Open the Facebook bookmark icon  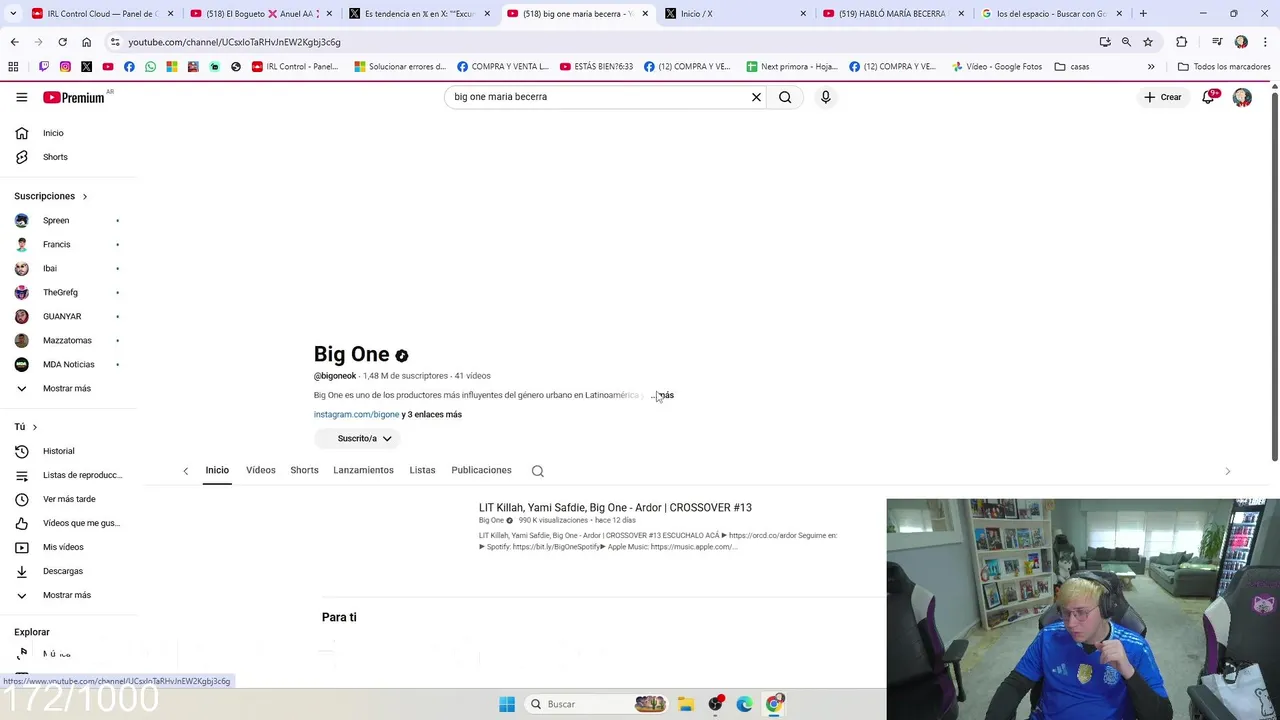pyautogui.click(x=129, y=67)
